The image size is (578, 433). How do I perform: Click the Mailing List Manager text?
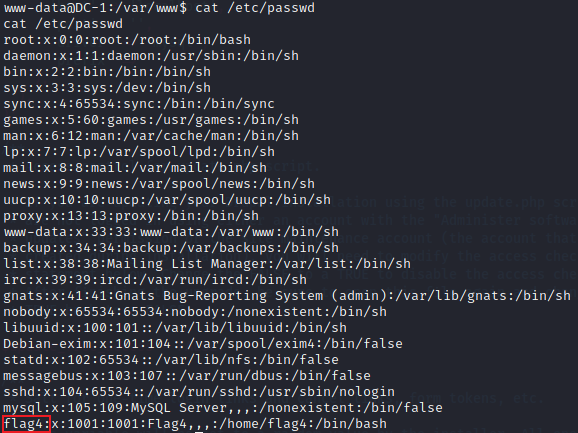click(155, 264)
